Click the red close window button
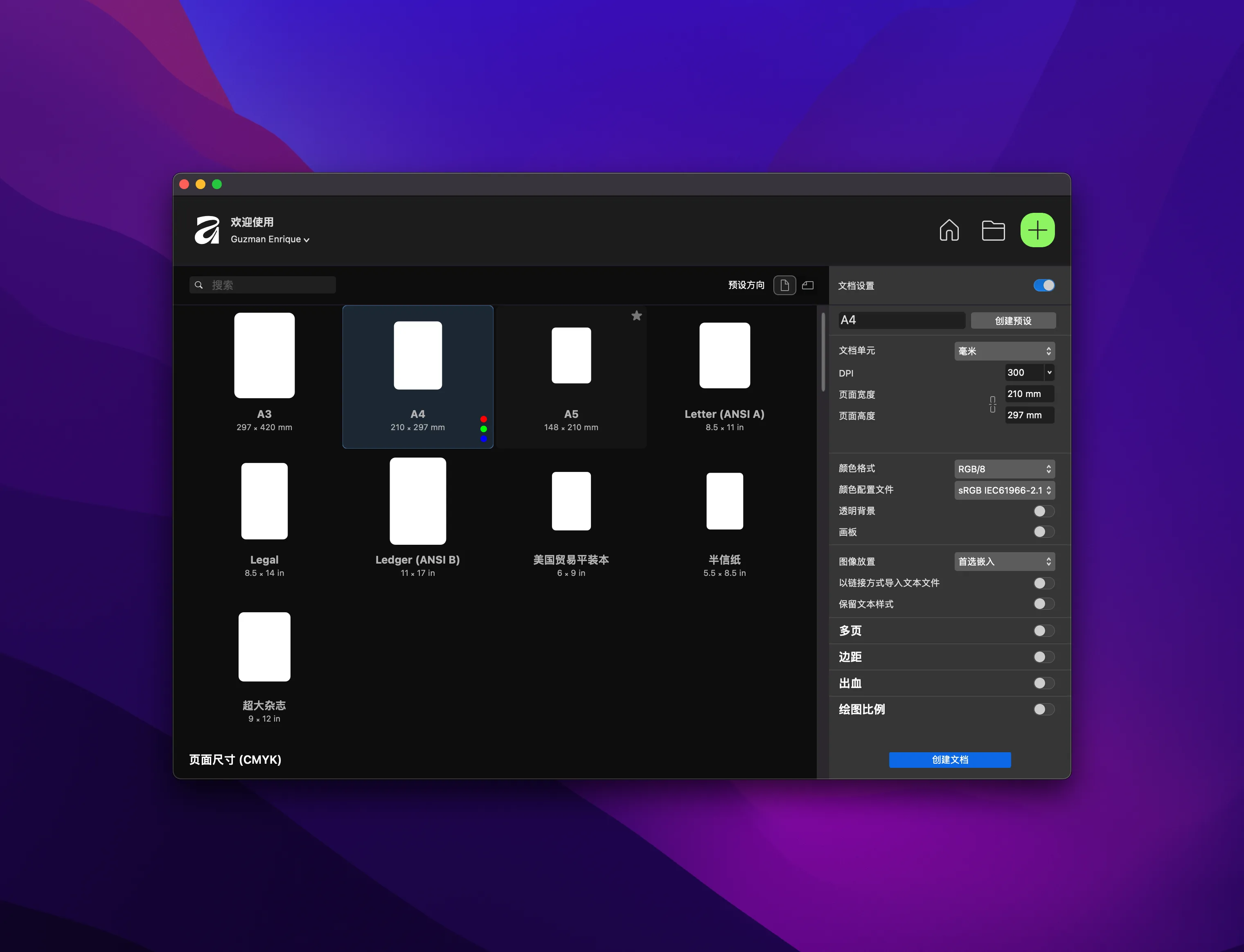Viewport: 1244px width, 952px height. click(x=184, y=184)
